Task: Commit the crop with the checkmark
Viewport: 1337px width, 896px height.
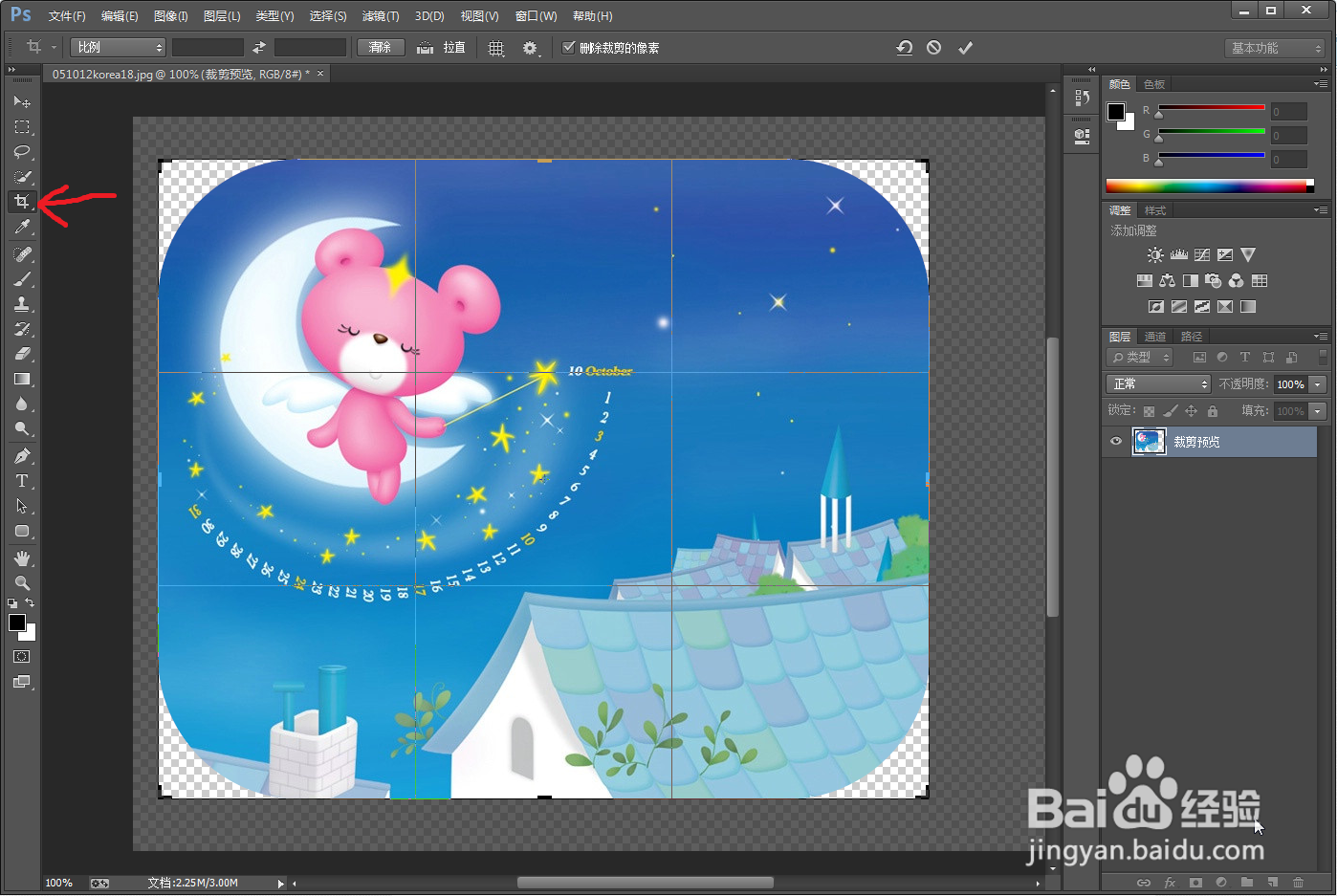Action: pyautogui.click(x=965, y=48)
